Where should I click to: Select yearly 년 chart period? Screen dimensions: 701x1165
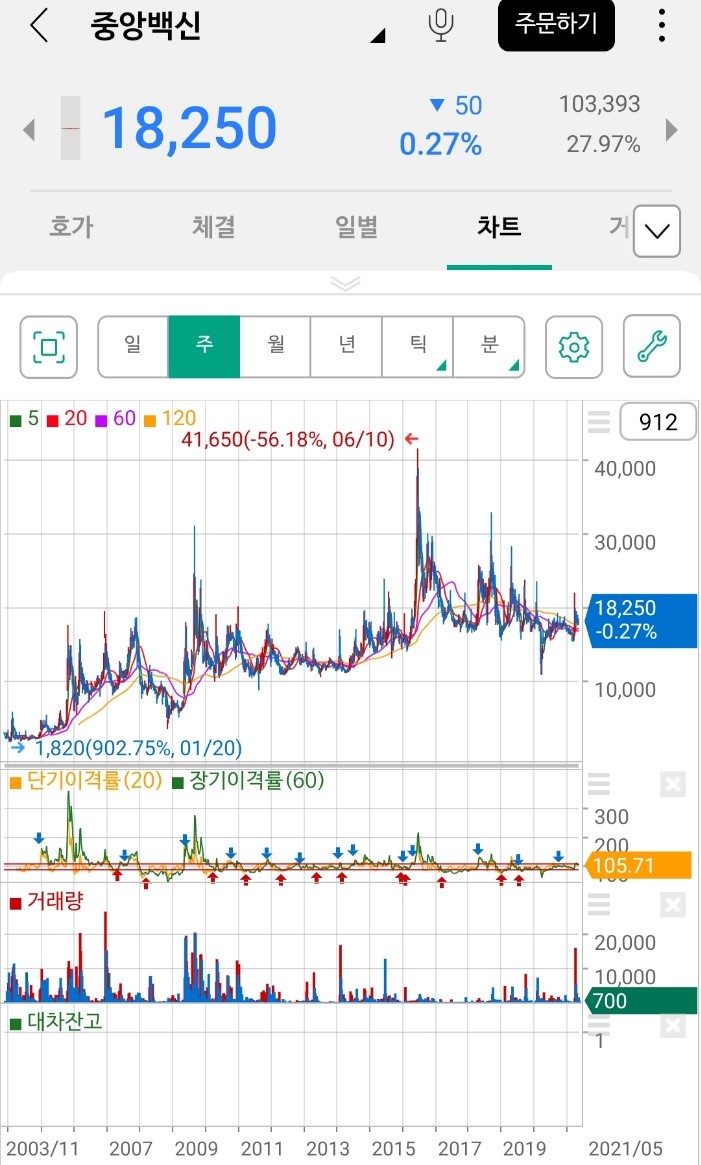click(x=346, y=347)
